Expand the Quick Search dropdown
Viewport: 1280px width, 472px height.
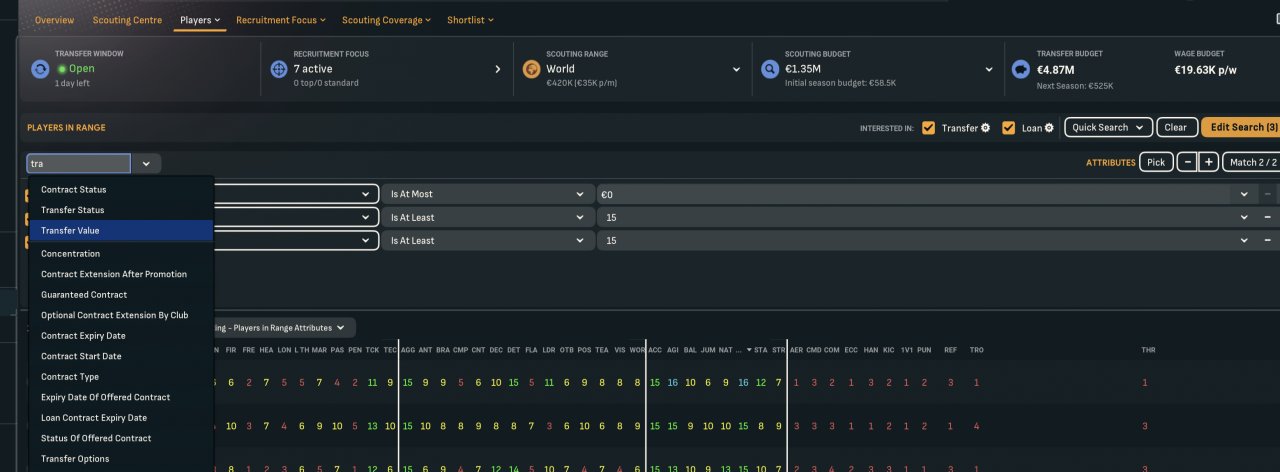(x=1107, y=128)
